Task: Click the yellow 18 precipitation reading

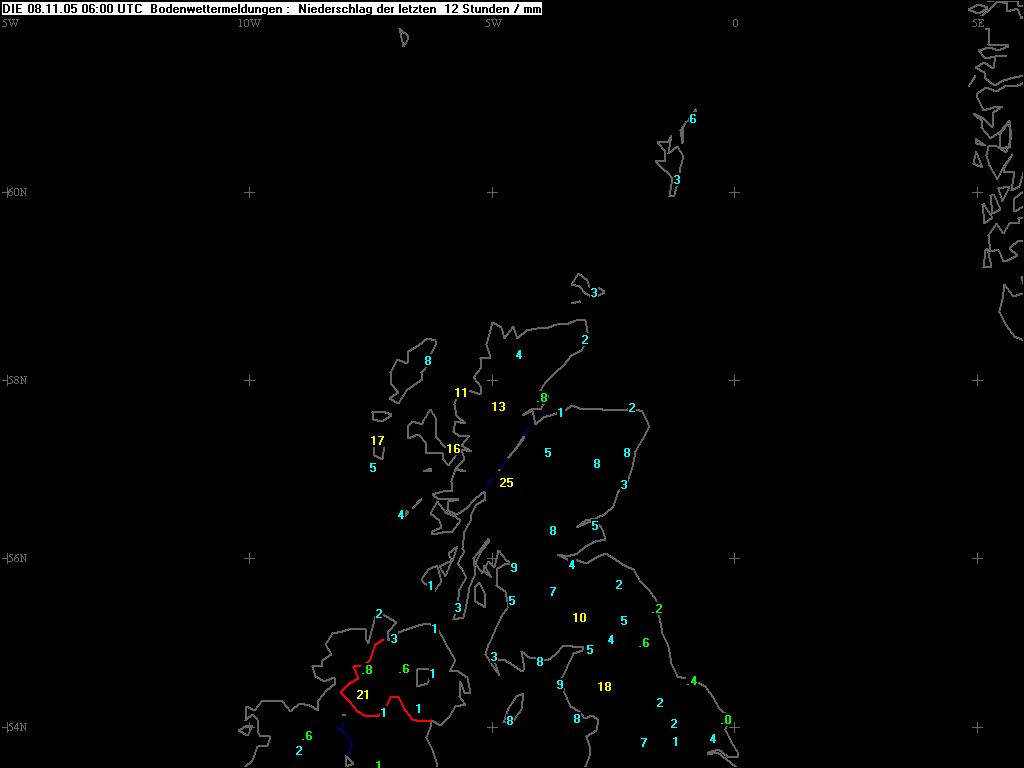Action: pyautogui.click(x=604, y=687)
